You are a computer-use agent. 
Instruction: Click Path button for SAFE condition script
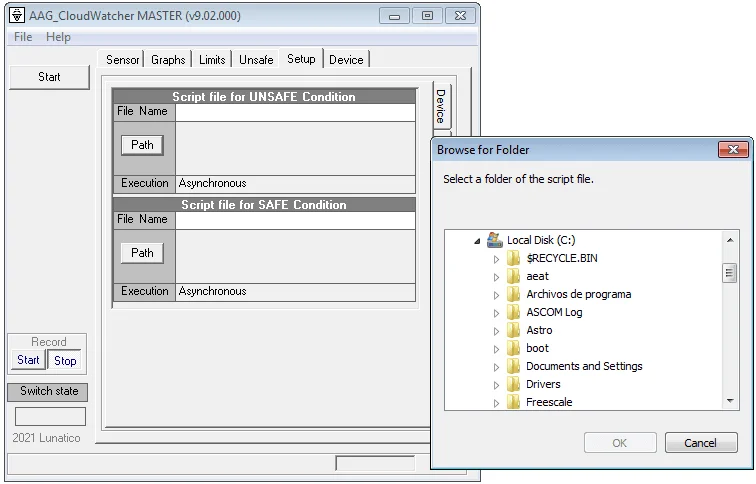(x=142, y=253)
